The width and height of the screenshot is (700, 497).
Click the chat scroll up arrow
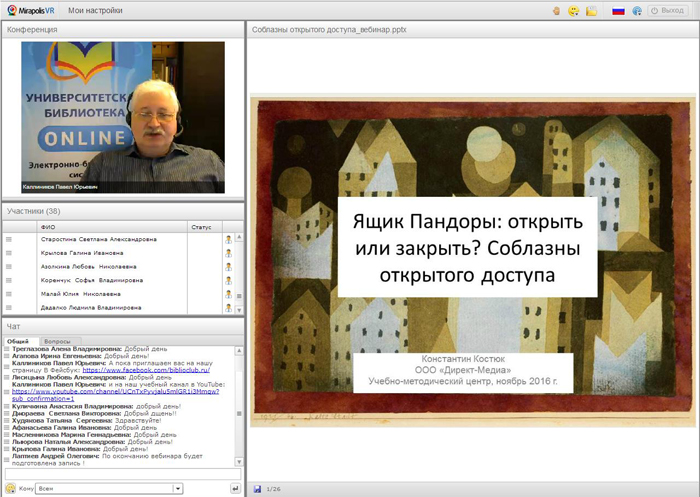(239, 351)
